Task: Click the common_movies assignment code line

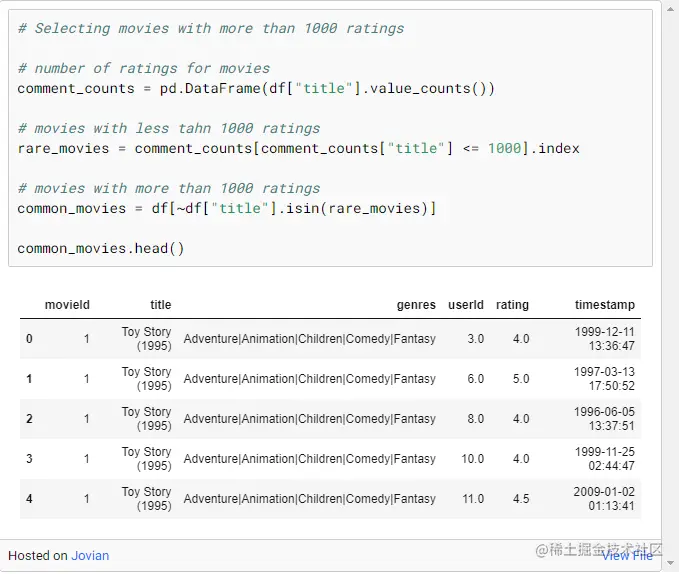Action: pyautogui.click(x=227, y=209)
